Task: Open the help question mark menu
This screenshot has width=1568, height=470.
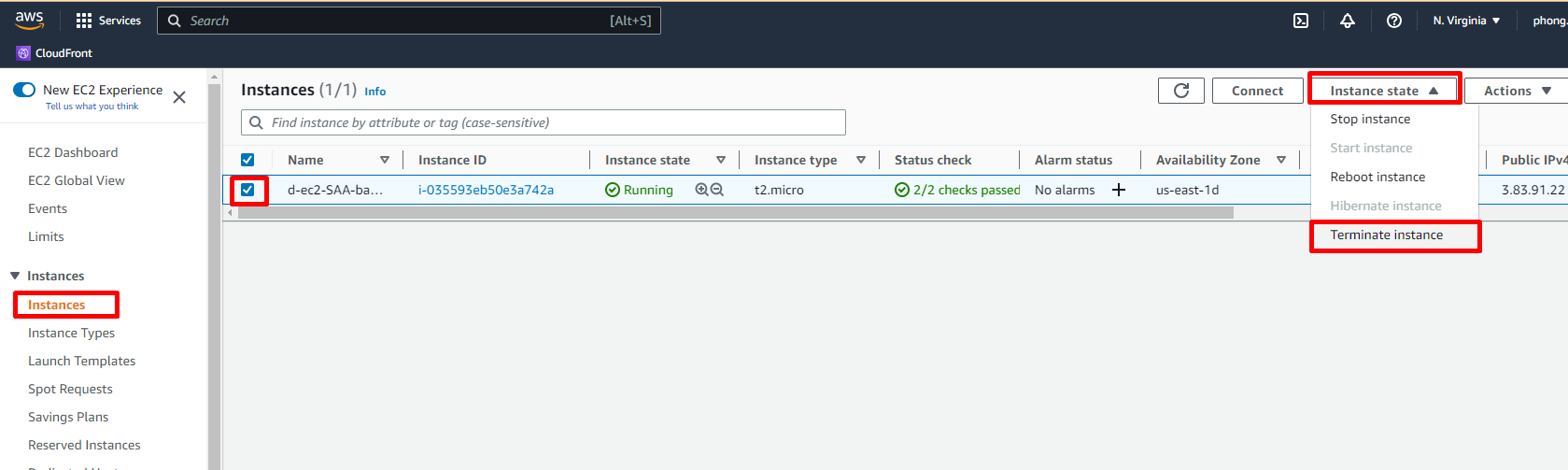Action: tap(1393, 21)
